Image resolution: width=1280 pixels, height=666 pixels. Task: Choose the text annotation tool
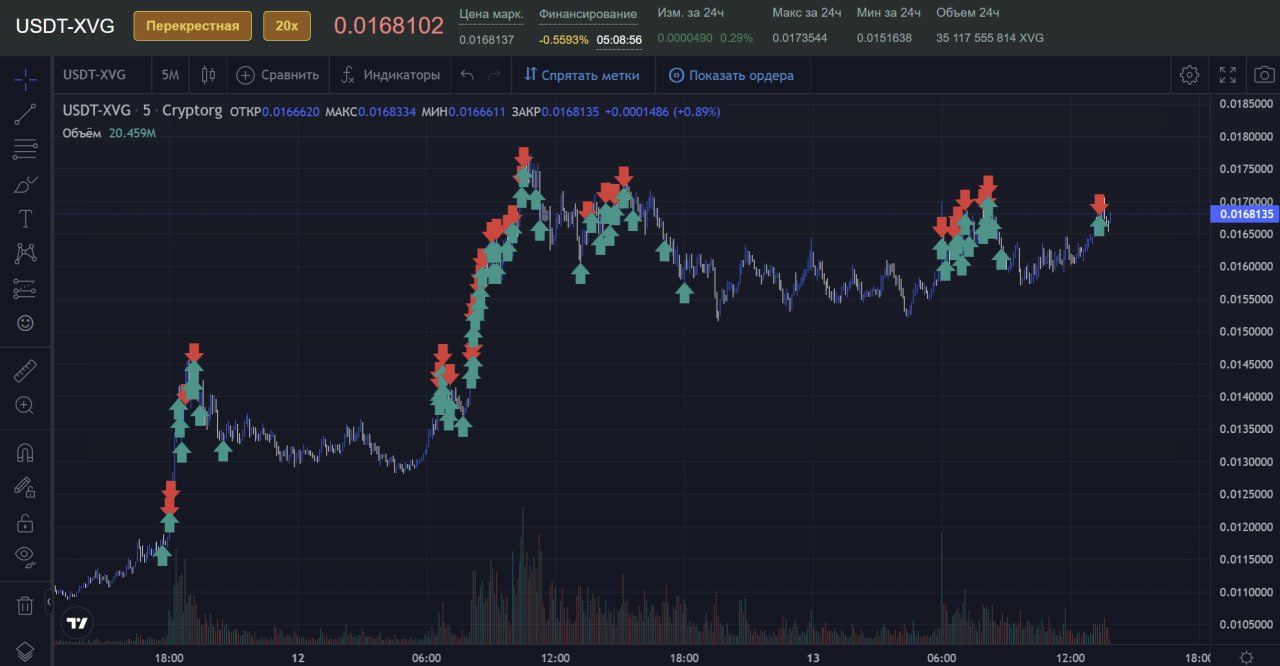pos(26,219)
